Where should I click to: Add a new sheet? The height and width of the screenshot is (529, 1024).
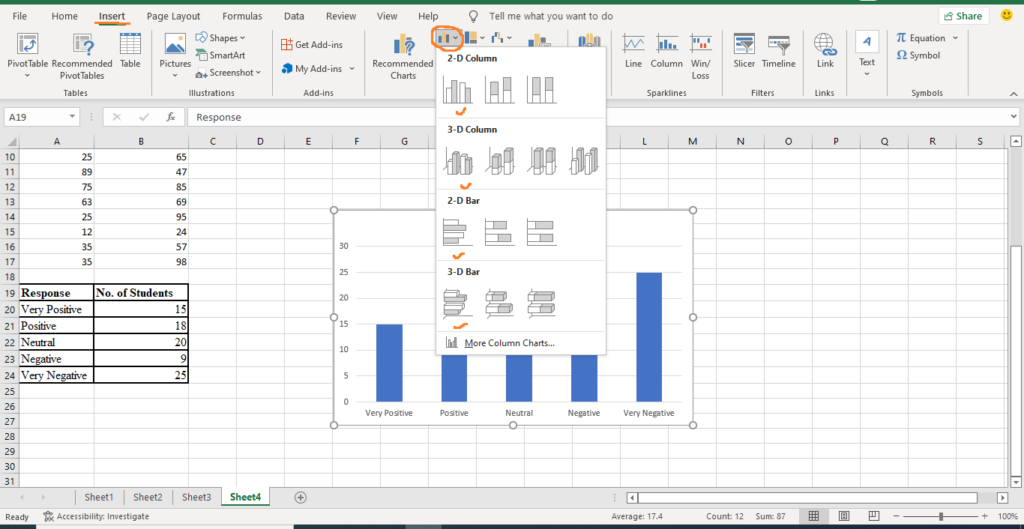point(300,497)
